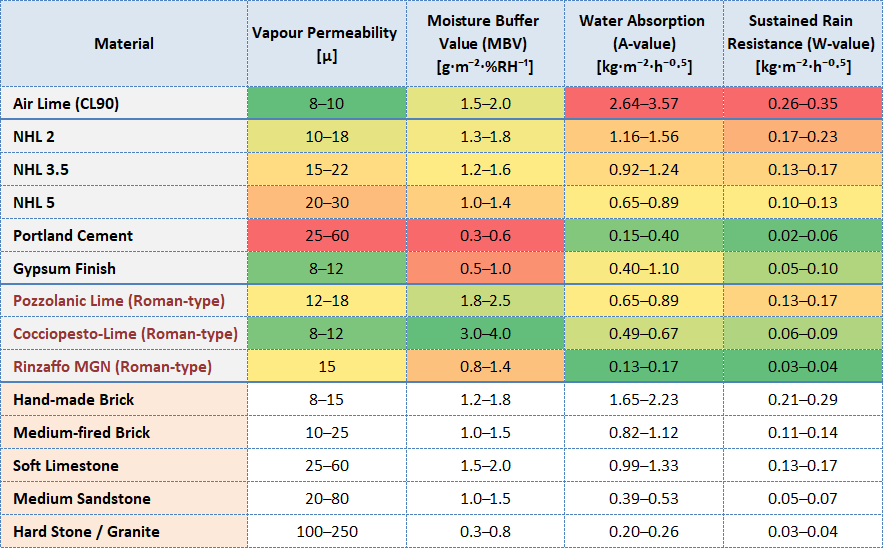Image resolution: width=884 pixels, height=549 pixels.
Task: Click the Sustained Rain Resistance header
Action: coord(800,44)
